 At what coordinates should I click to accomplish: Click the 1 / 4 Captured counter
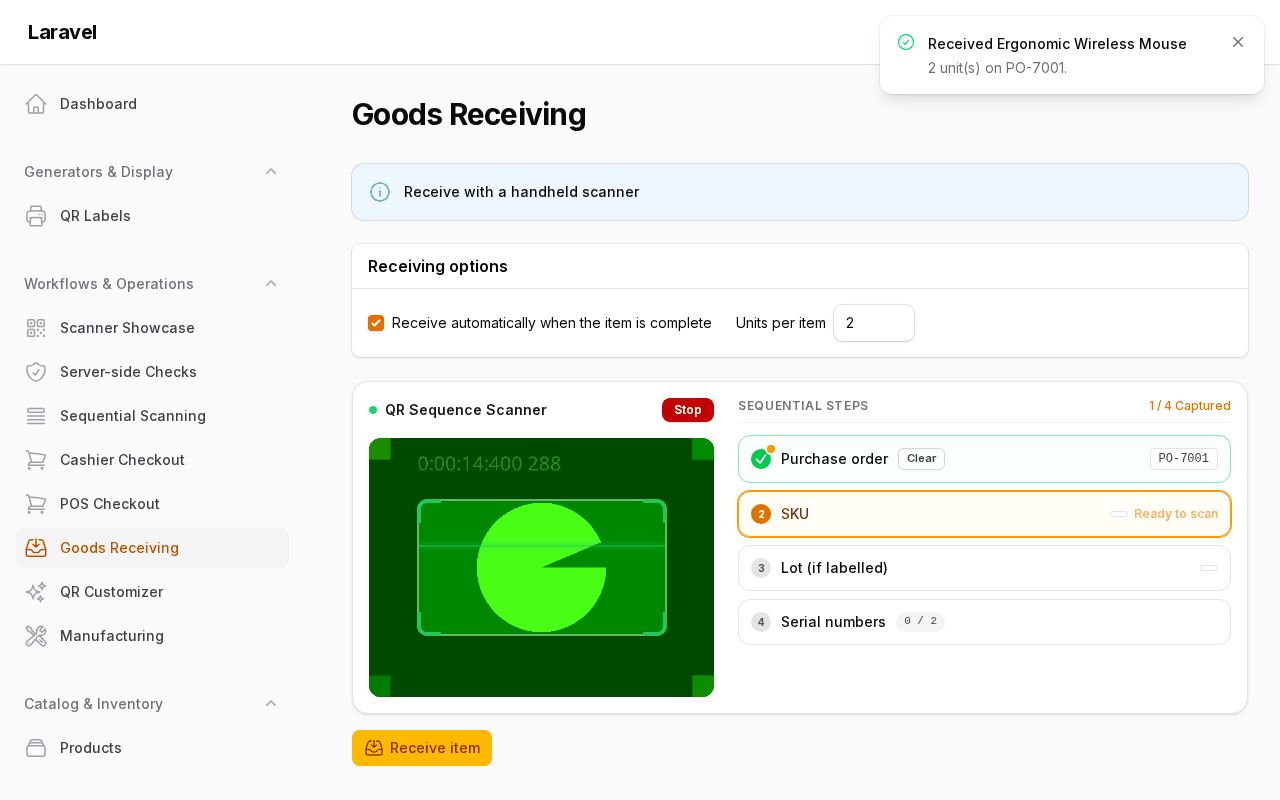[x=1190, y=406]
